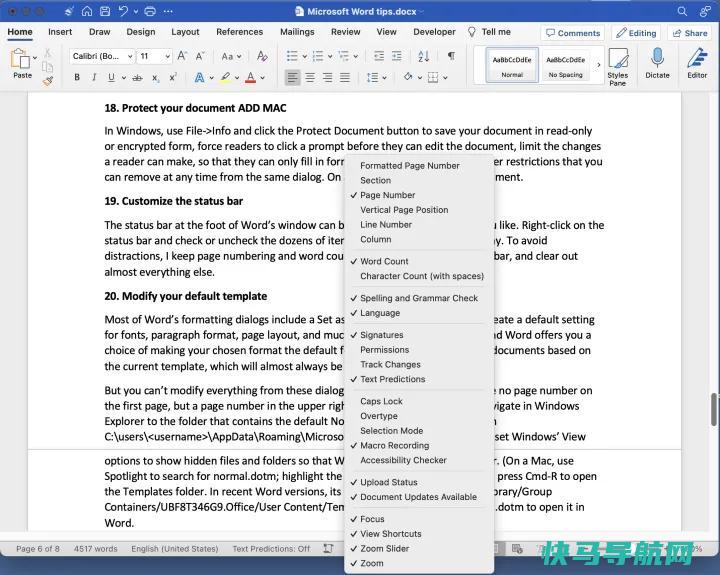Increase paragraph indent
The width and height of the screenshot is (720, 575).
(x=397, y=56)
